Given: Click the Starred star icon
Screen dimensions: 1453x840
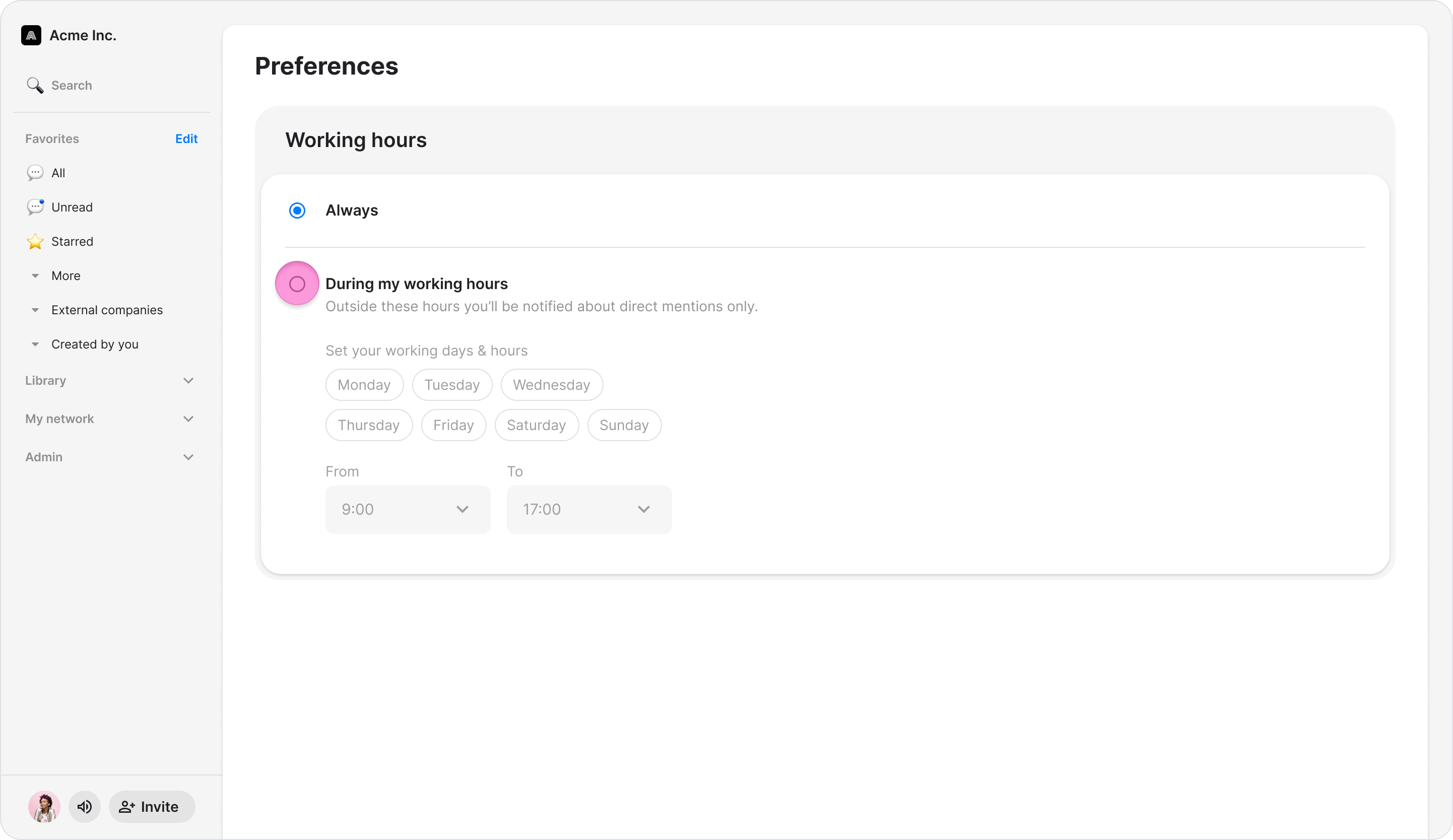Looking at the screenshot, I should (35, 242).
